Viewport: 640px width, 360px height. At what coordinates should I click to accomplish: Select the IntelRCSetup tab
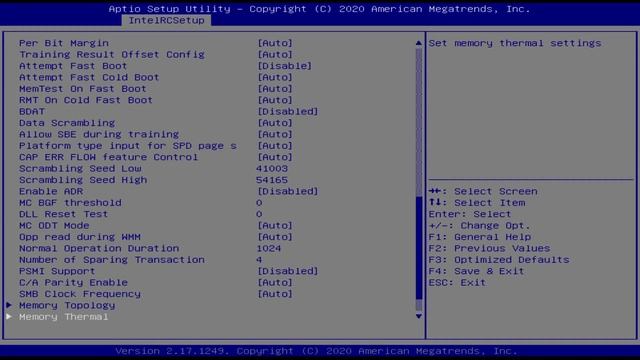166,20
